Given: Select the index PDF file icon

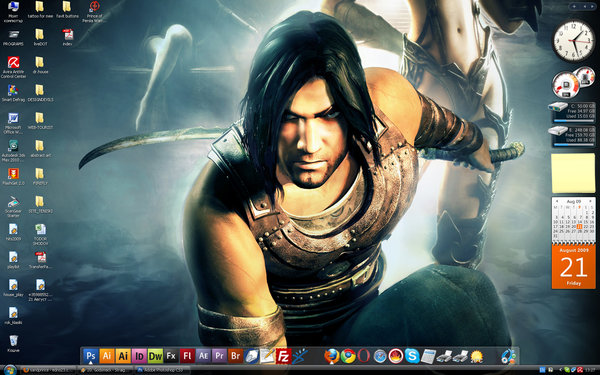Looking at the screenshot, I should pos(68,37).
